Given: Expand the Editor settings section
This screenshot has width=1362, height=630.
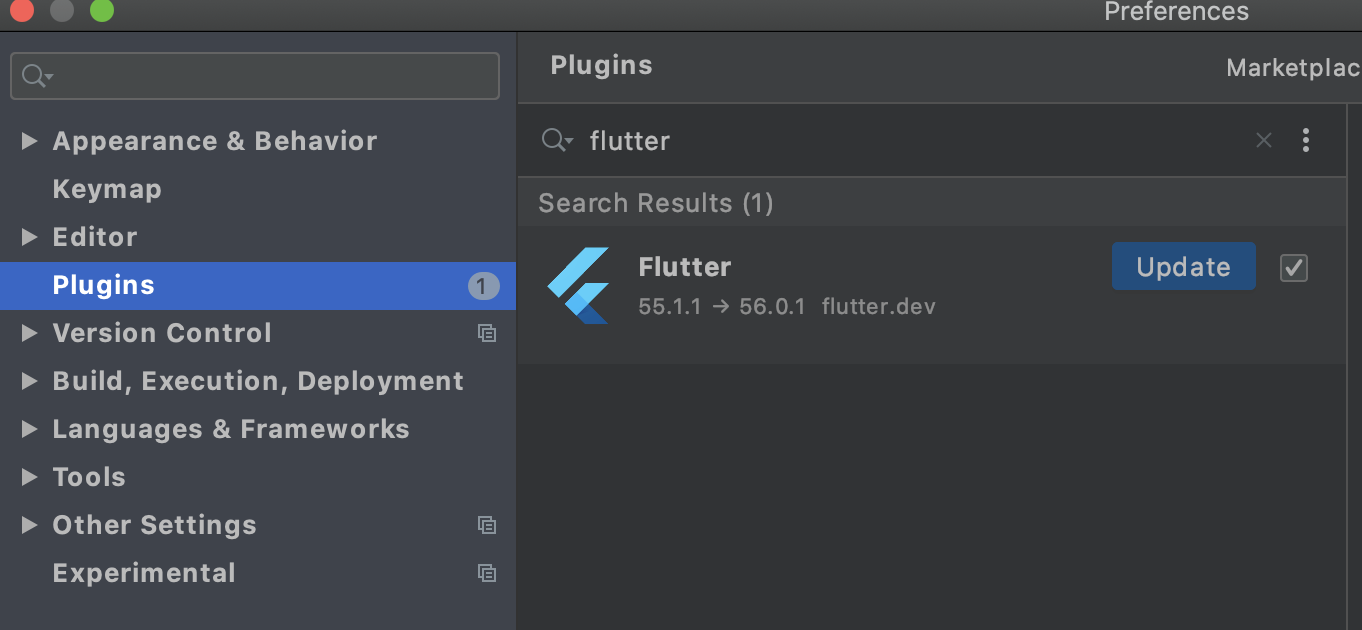Looking at the screenshot, I should (x=29, y=237).
